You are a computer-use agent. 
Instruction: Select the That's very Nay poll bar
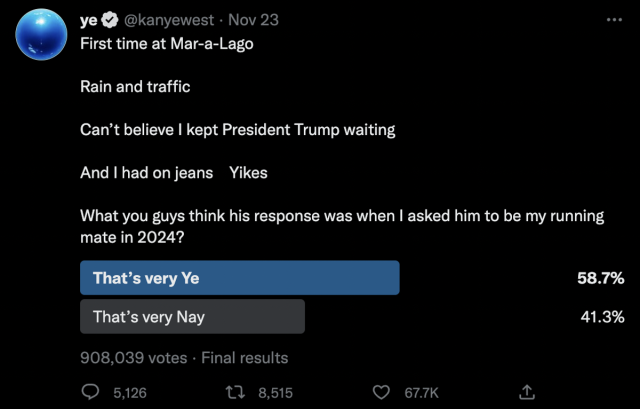pos(192,316)
